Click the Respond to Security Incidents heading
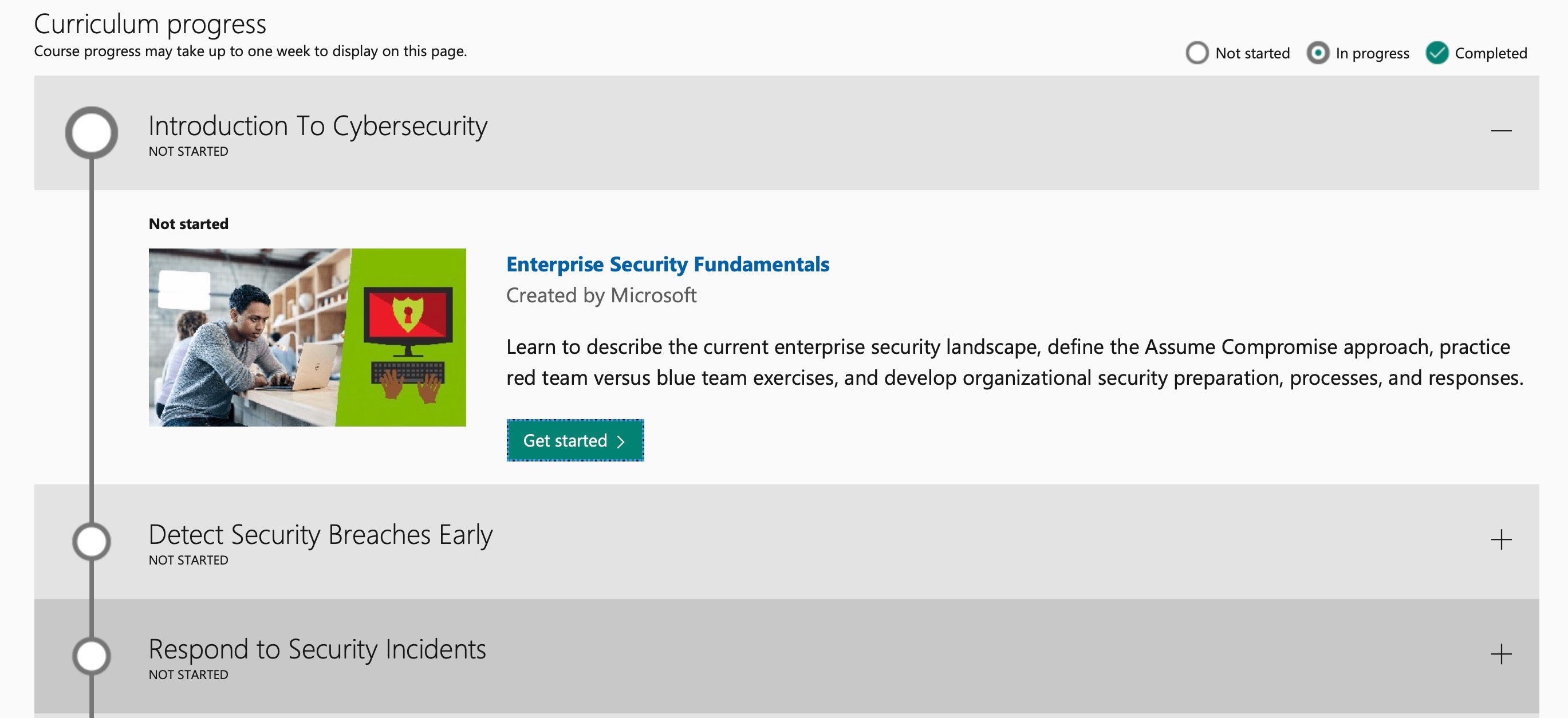This screenshot has width=1568, height=718. click(x=317, y=649)
